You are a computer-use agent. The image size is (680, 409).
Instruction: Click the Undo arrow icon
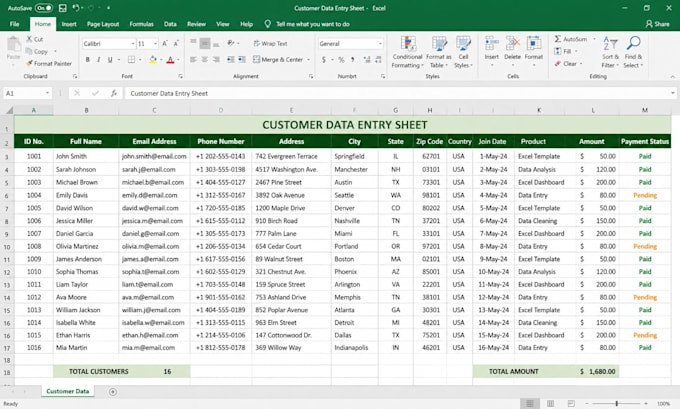(76, 8)
